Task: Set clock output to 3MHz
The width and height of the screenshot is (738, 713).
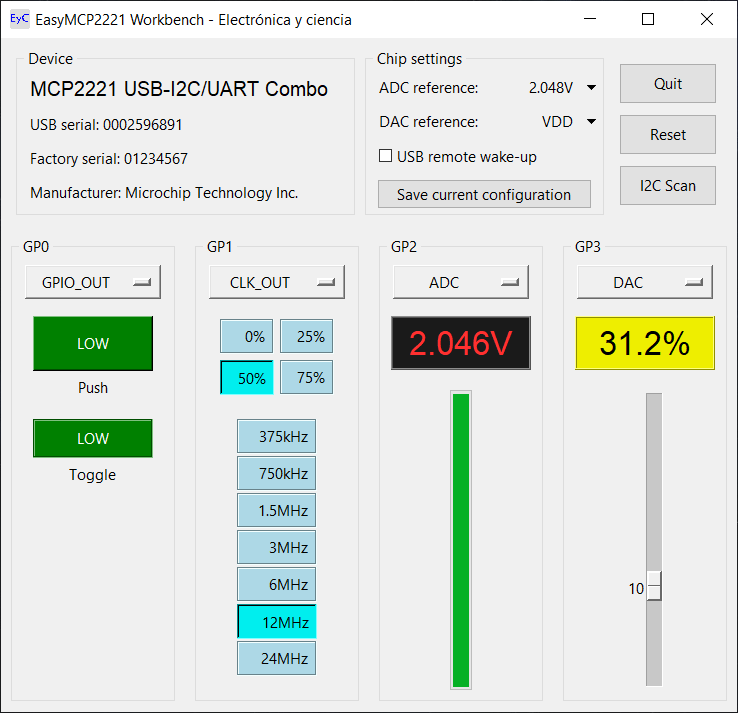Action: coord(276,547)
